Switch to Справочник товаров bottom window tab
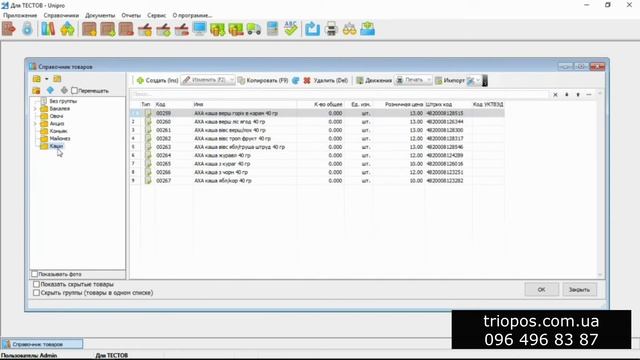Screen dimensions: 640x360 42,344
